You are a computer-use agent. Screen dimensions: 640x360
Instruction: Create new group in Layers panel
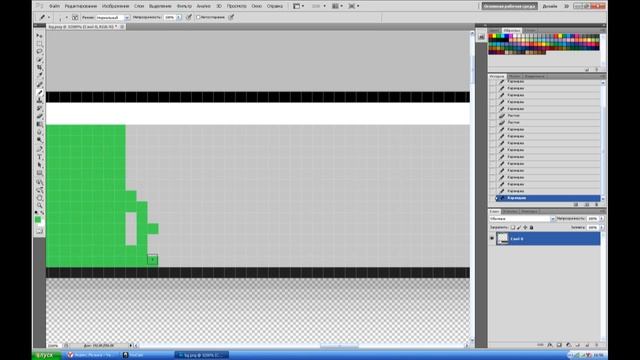coord(578,345)
